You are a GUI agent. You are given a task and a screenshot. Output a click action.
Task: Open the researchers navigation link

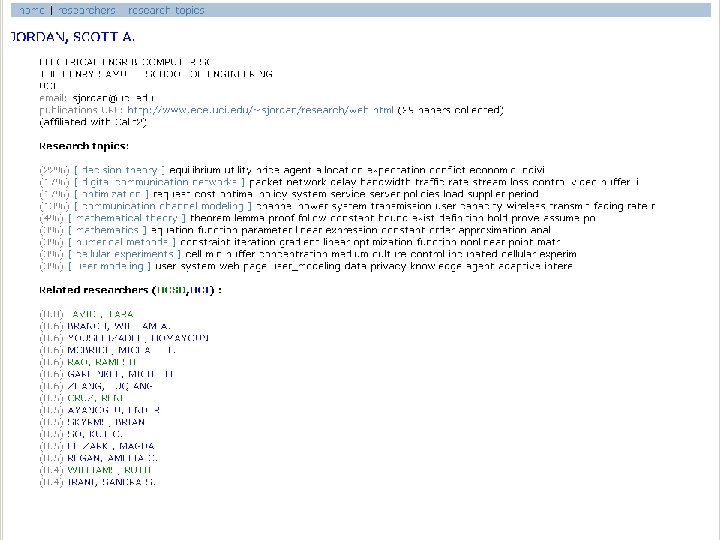[86, 10]
